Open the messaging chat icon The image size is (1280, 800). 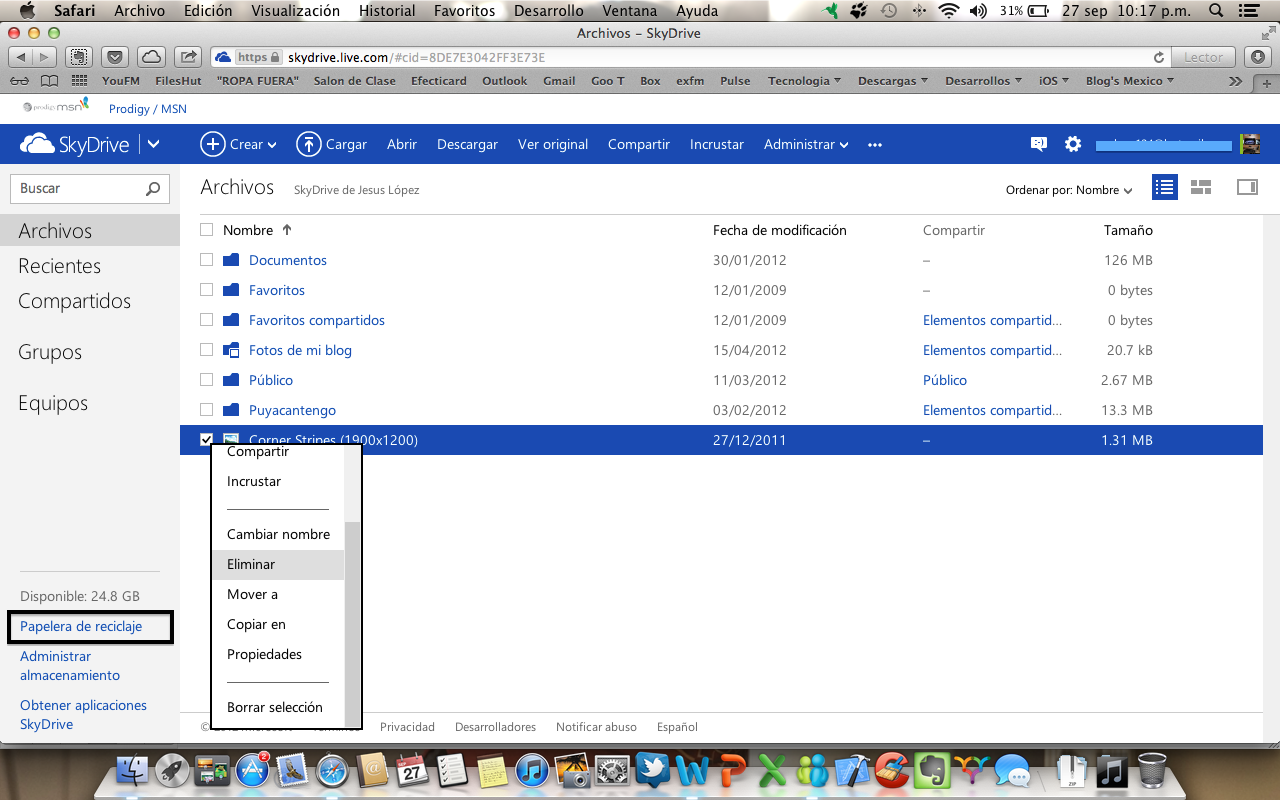tap(1039, 144)
